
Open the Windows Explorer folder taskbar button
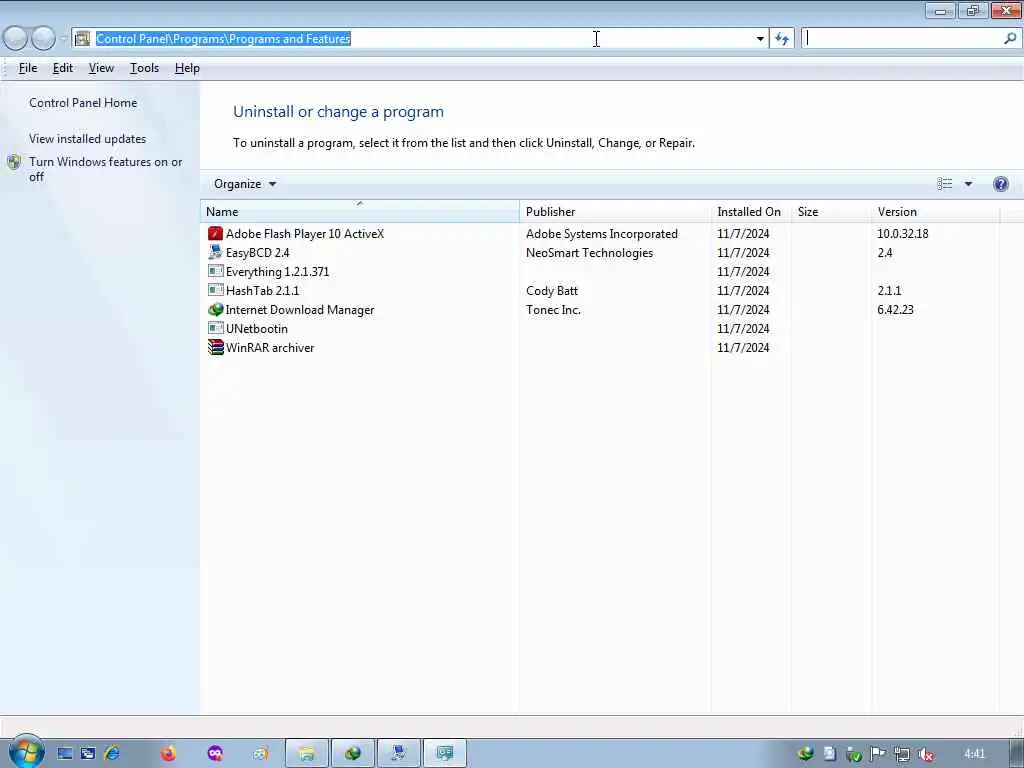tap(307, 754)
